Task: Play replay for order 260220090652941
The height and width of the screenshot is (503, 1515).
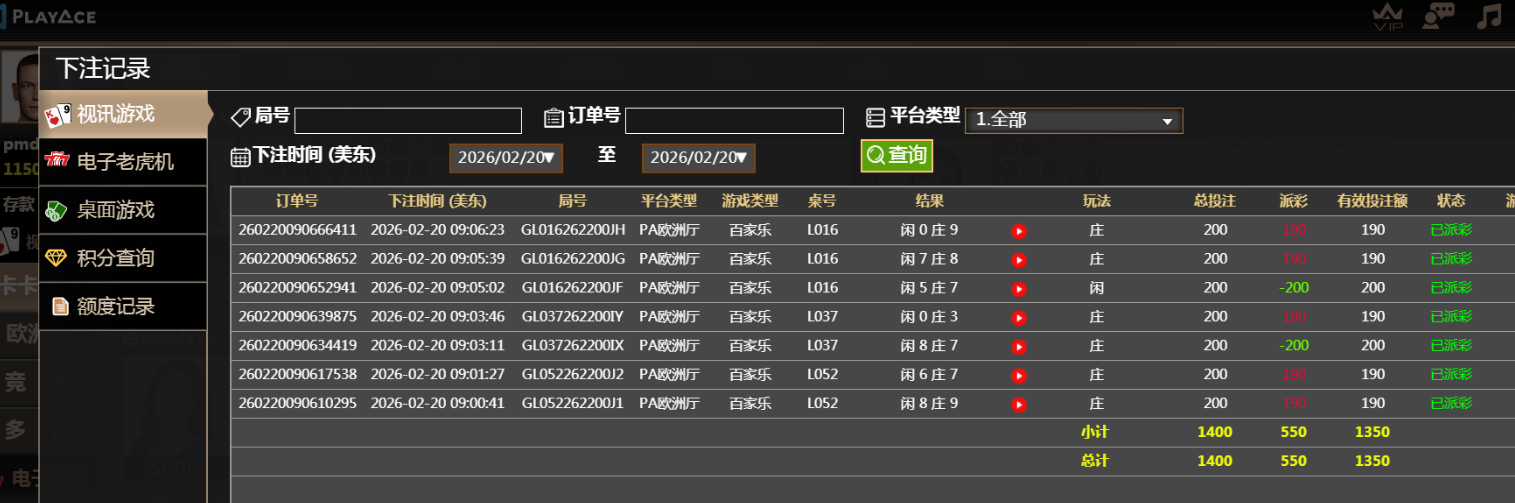Action: click(x=1019, y=289)
